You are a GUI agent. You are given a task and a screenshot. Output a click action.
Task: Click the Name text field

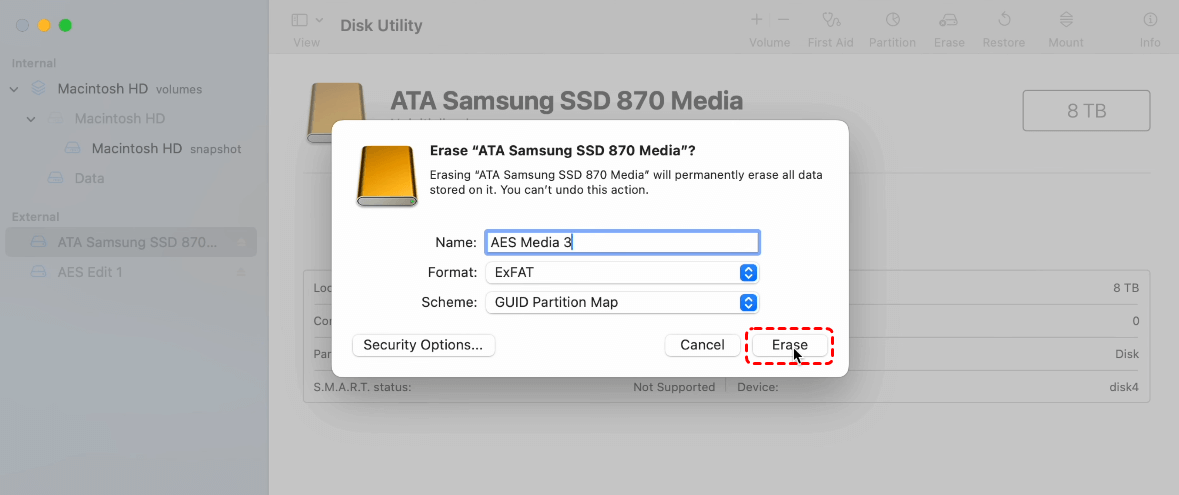pyautogui.click(x=621, y=242)
